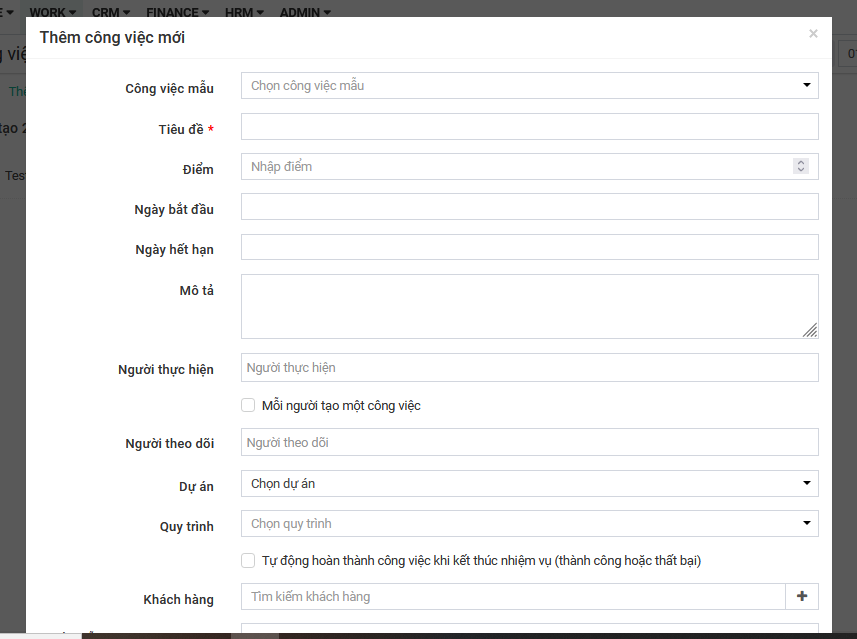The height and width of the screenshot is (639, 857).
Task: Expand the Dự án dropdown
Action: coord(529,484)
